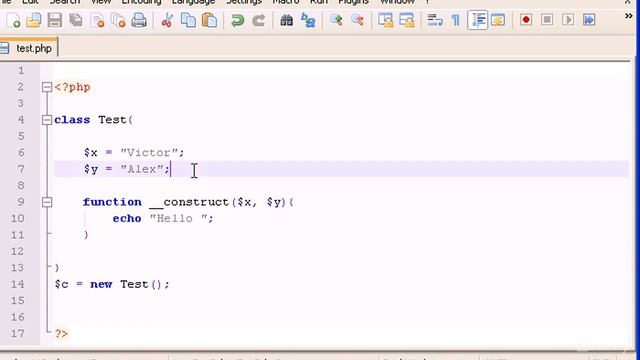640x360 pixels.
Task: Show all characters pilcrow icon
Action: (x=456, y=20)
